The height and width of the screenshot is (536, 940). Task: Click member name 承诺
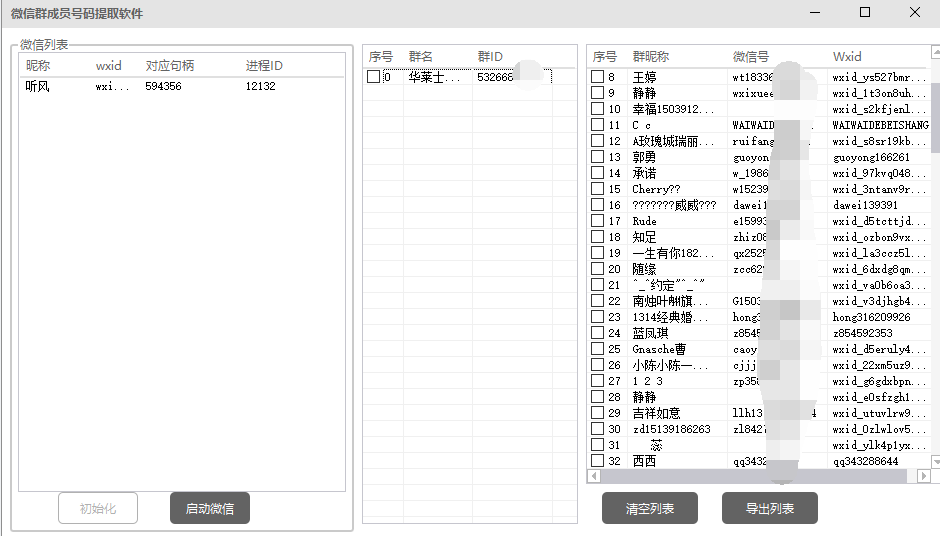[644, 173]
